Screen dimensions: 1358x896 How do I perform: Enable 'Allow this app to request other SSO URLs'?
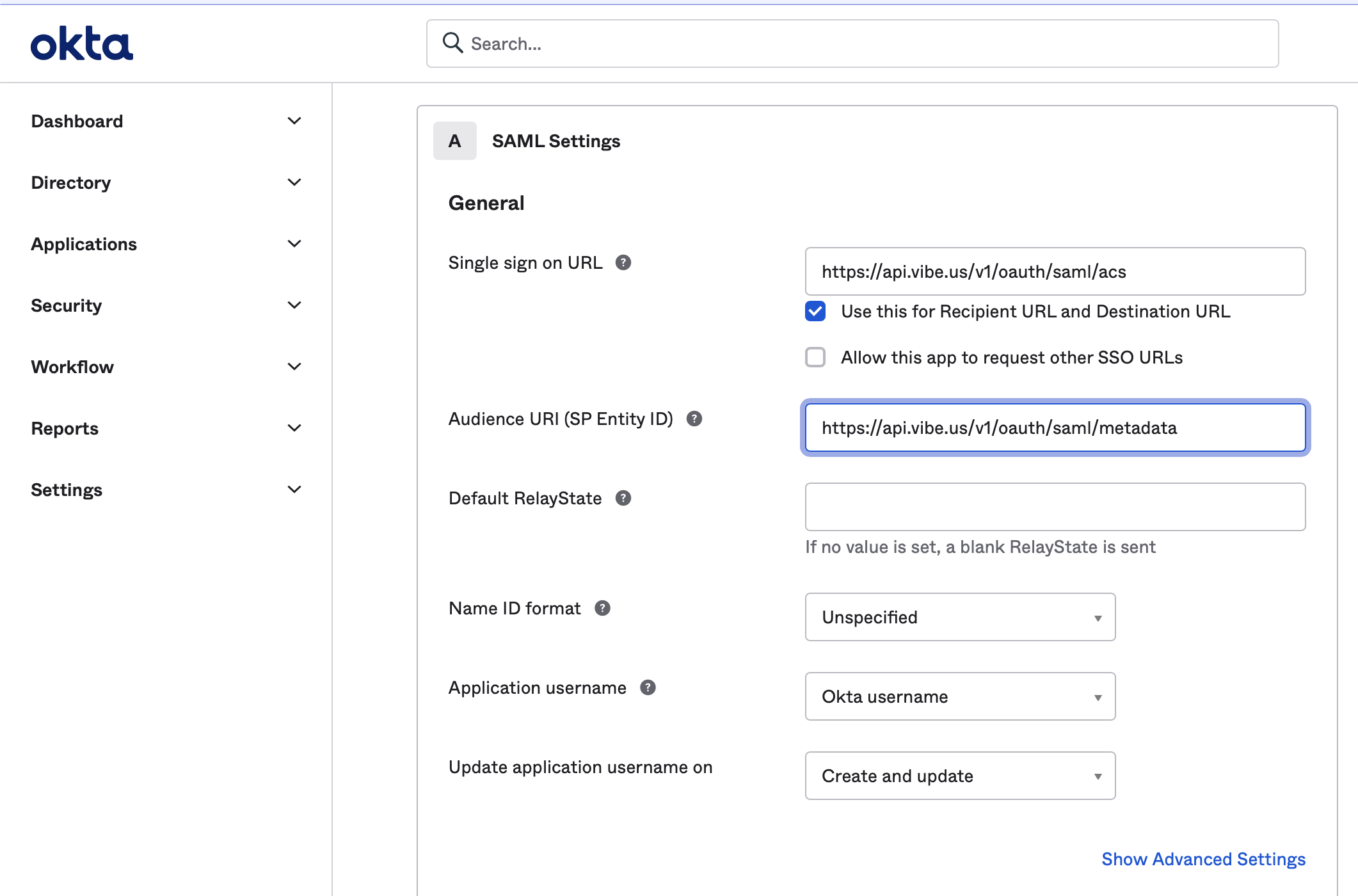[x=815, y=357]
